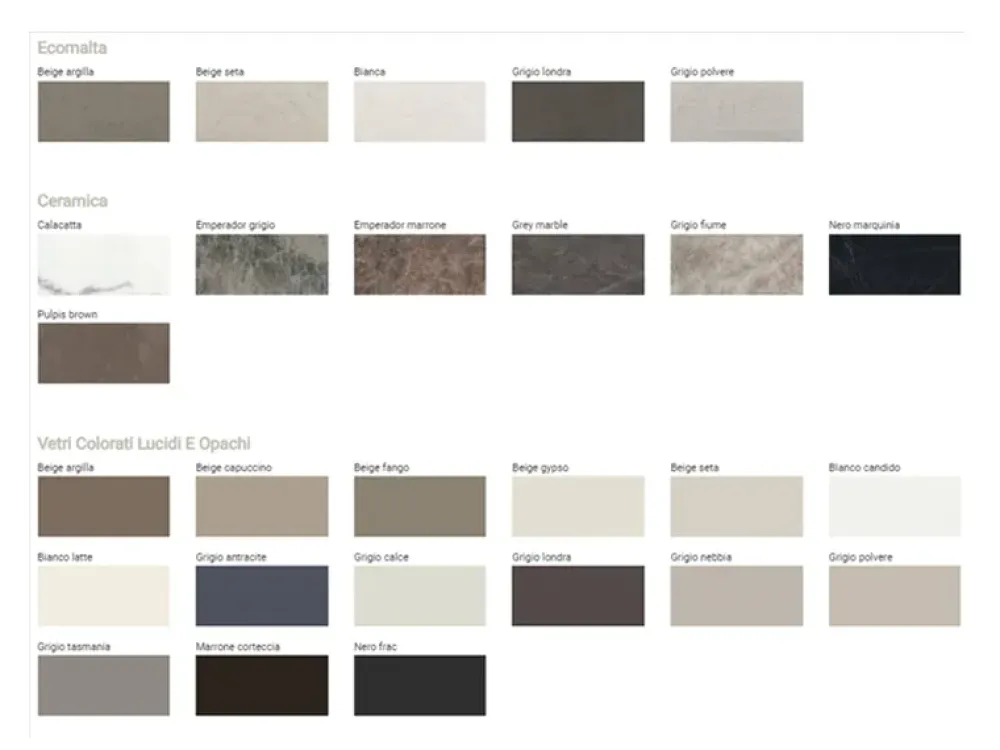This screenshot has width=1000, height=750.
Task: Choose Grigio londra in the Ecomalta section
Action: click(578, 112)
